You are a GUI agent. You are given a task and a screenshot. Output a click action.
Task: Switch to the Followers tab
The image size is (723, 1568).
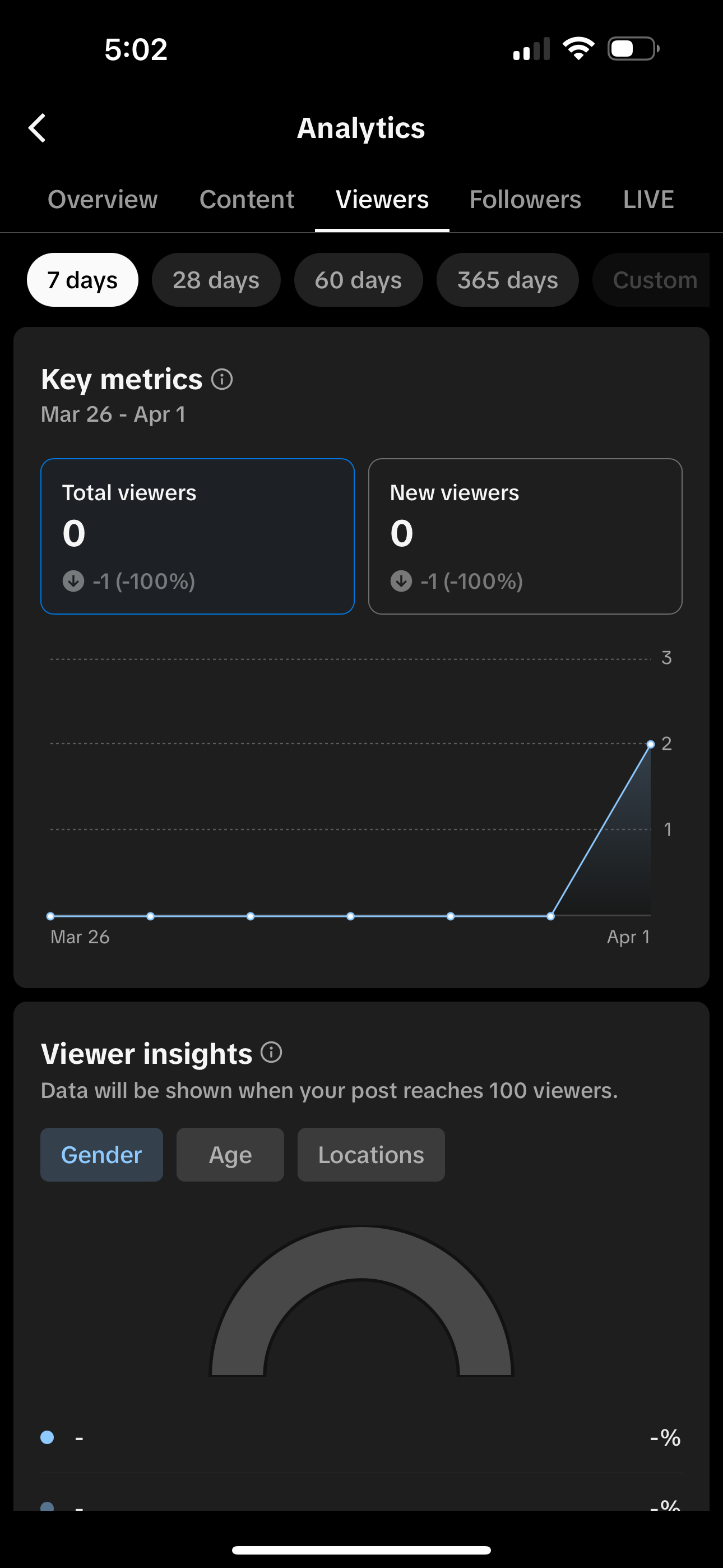coord(525,200)
